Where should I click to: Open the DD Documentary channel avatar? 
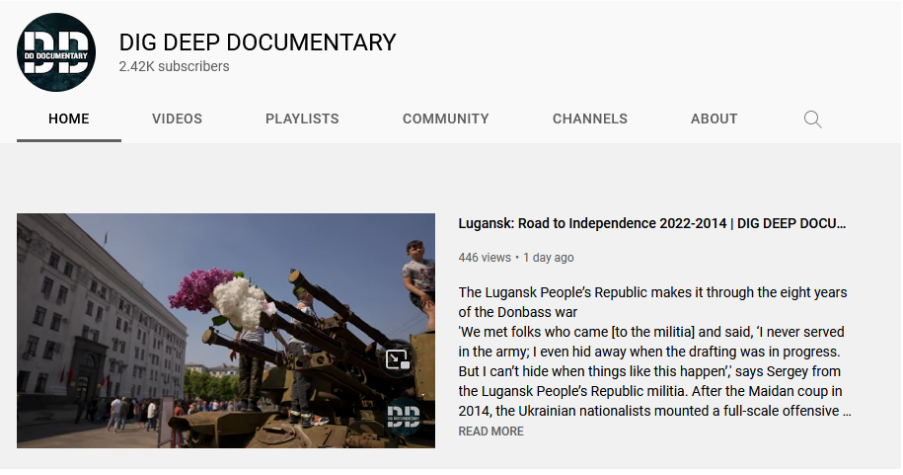[x=56, y=52]
